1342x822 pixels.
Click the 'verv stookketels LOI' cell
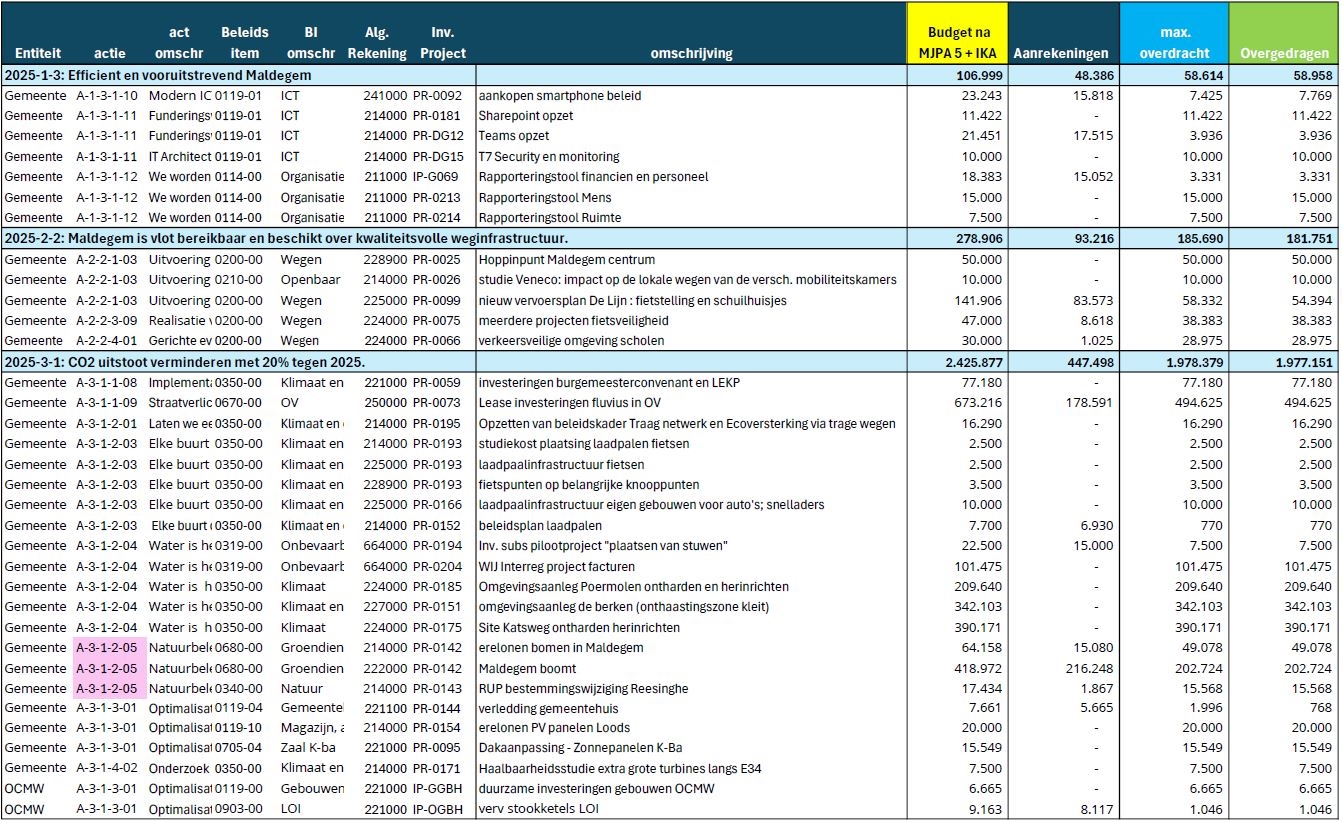(539, 809)
